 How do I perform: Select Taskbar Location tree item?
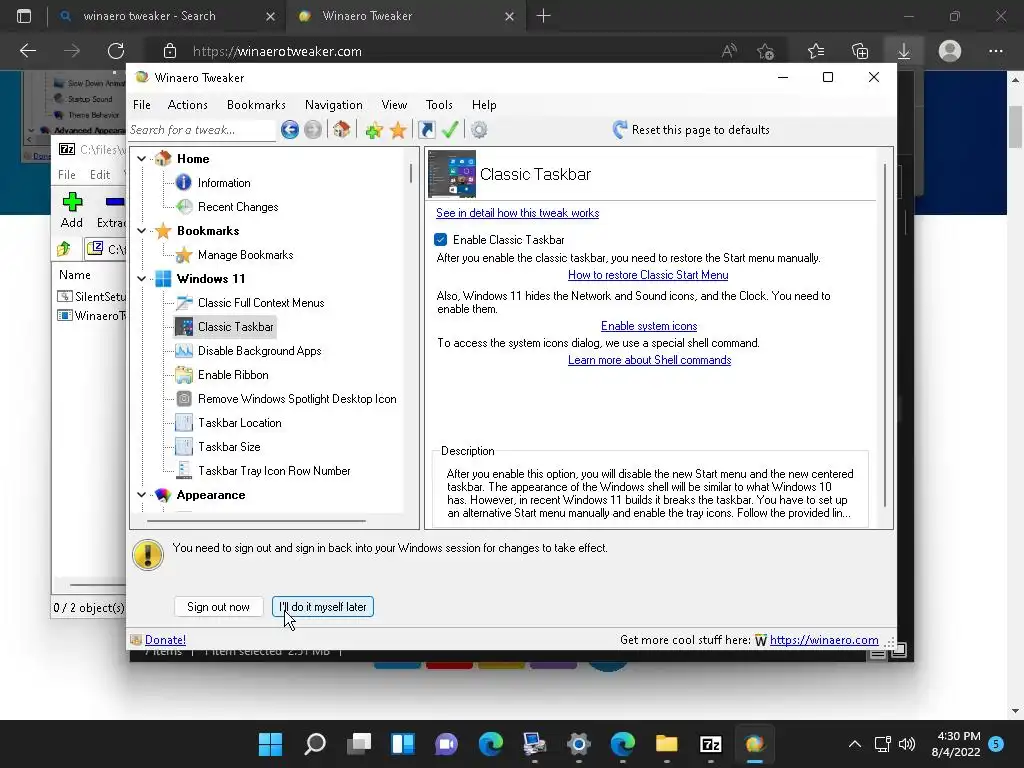(x=240, y=423)
